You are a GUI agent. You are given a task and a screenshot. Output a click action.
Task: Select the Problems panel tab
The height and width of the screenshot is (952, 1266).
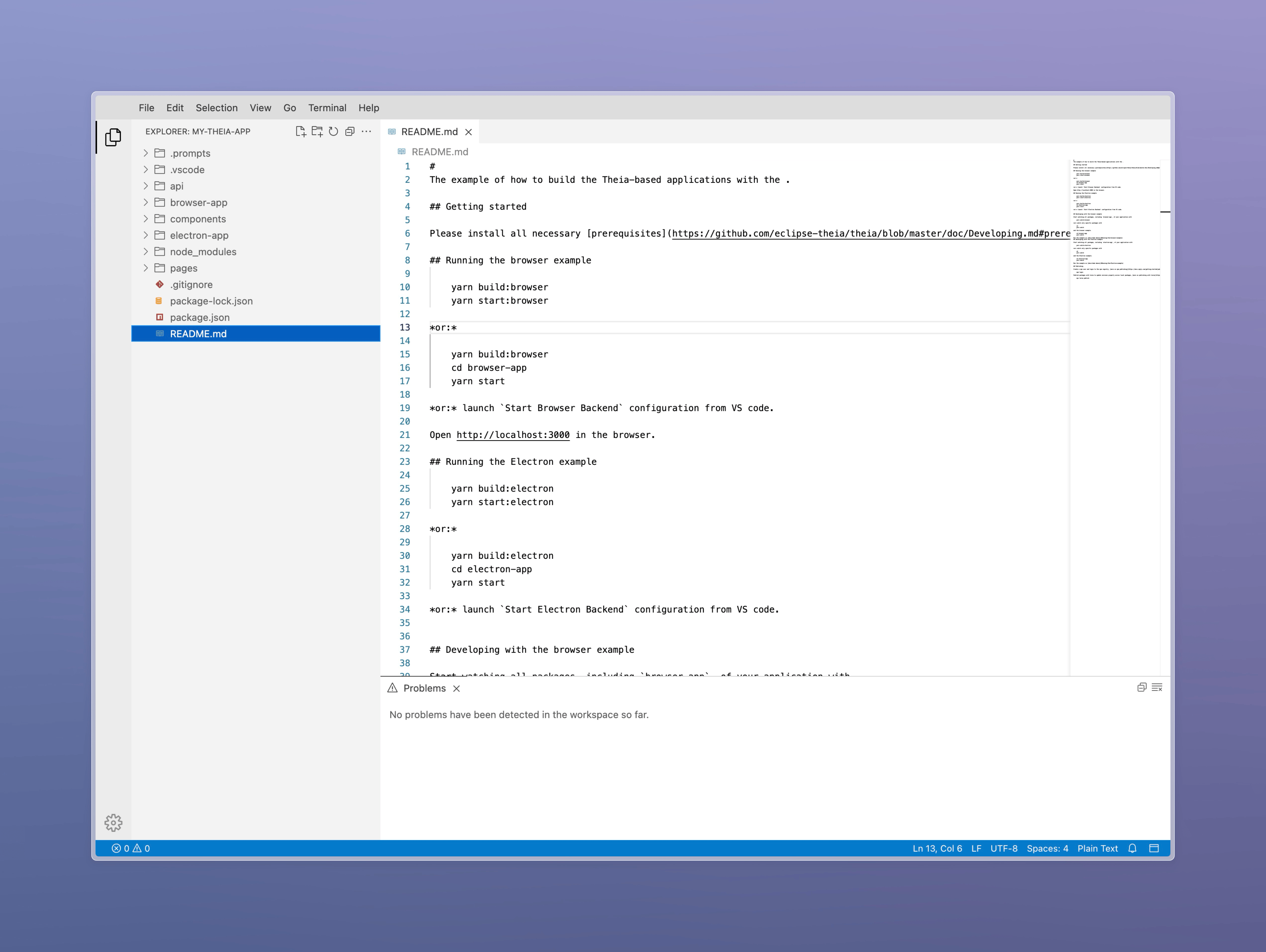coord(424,688)
